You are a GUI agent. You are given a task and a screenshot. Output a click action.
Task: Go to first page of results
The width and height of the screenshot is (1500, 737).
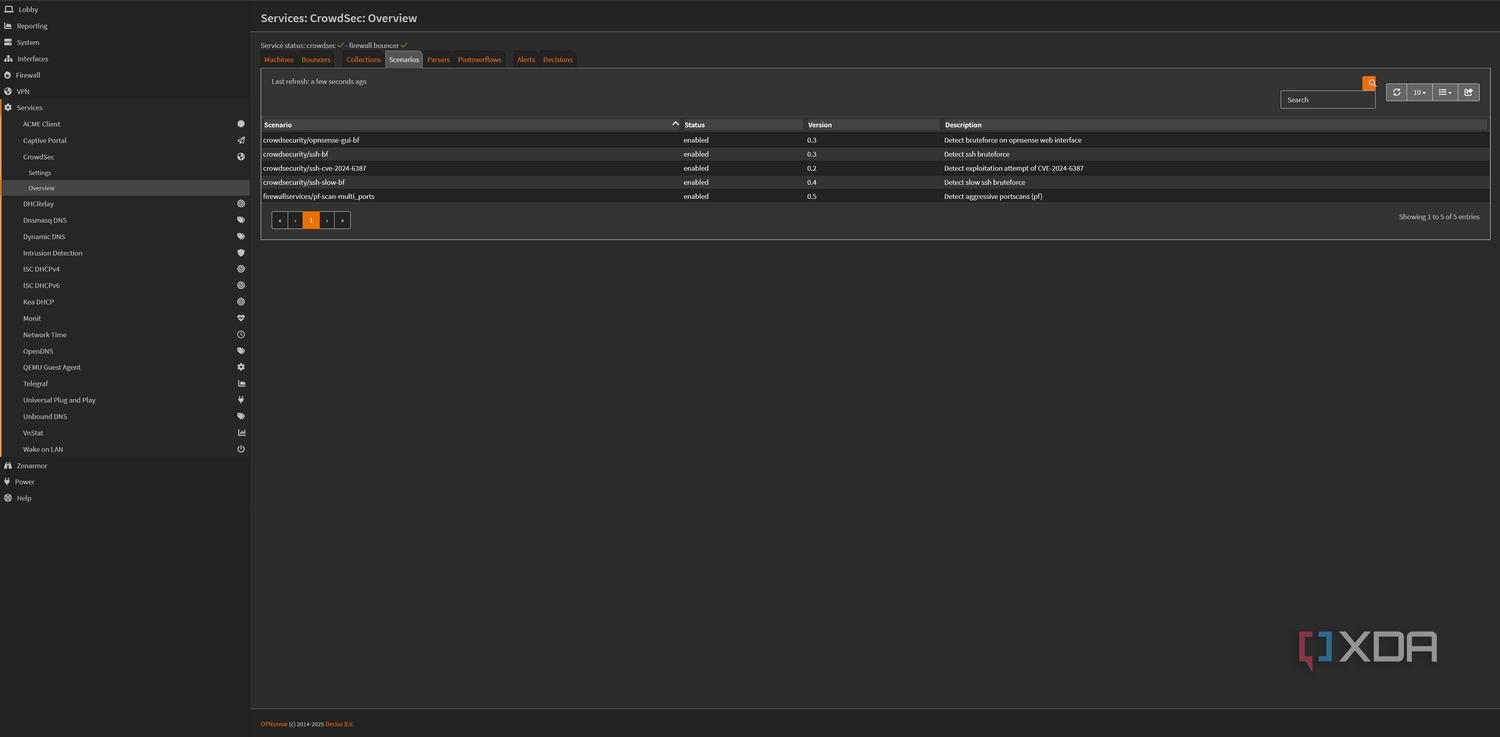coord(280,220)
